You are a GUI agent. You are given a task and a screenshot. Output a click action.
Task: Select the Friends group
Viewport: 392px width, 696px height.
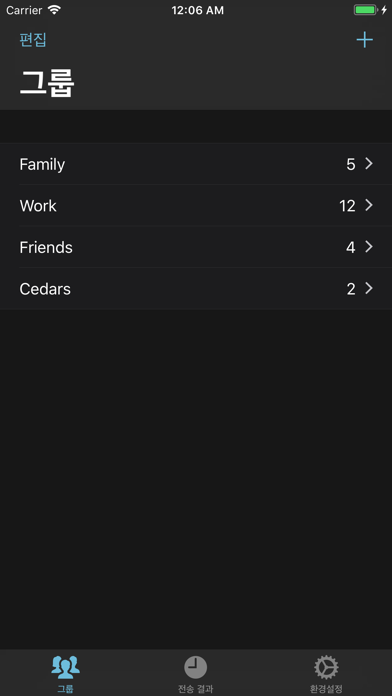tap(196, 247)
